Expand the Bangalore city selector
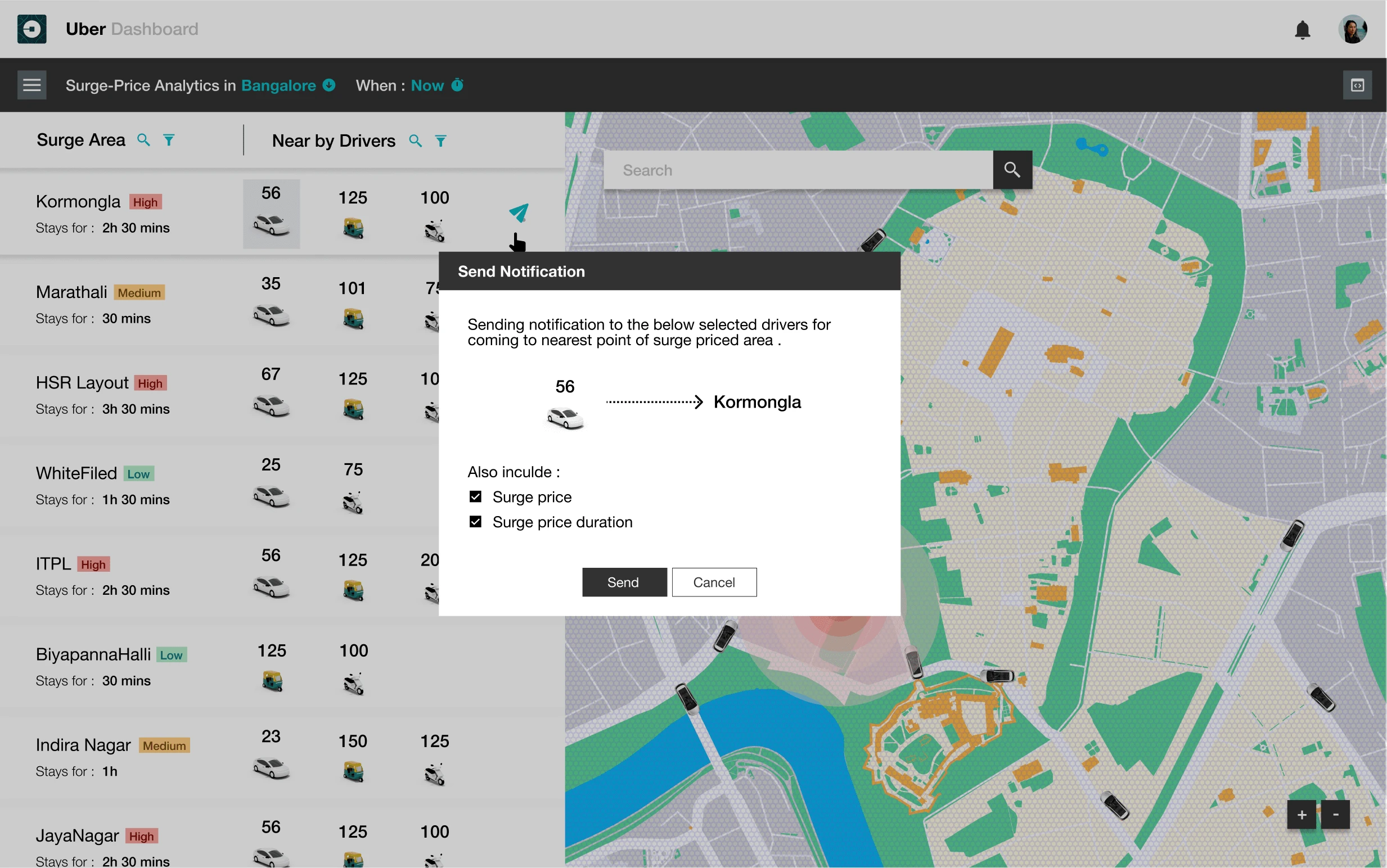The height and width of the screenshot is (868, 1387). point(330,84)
